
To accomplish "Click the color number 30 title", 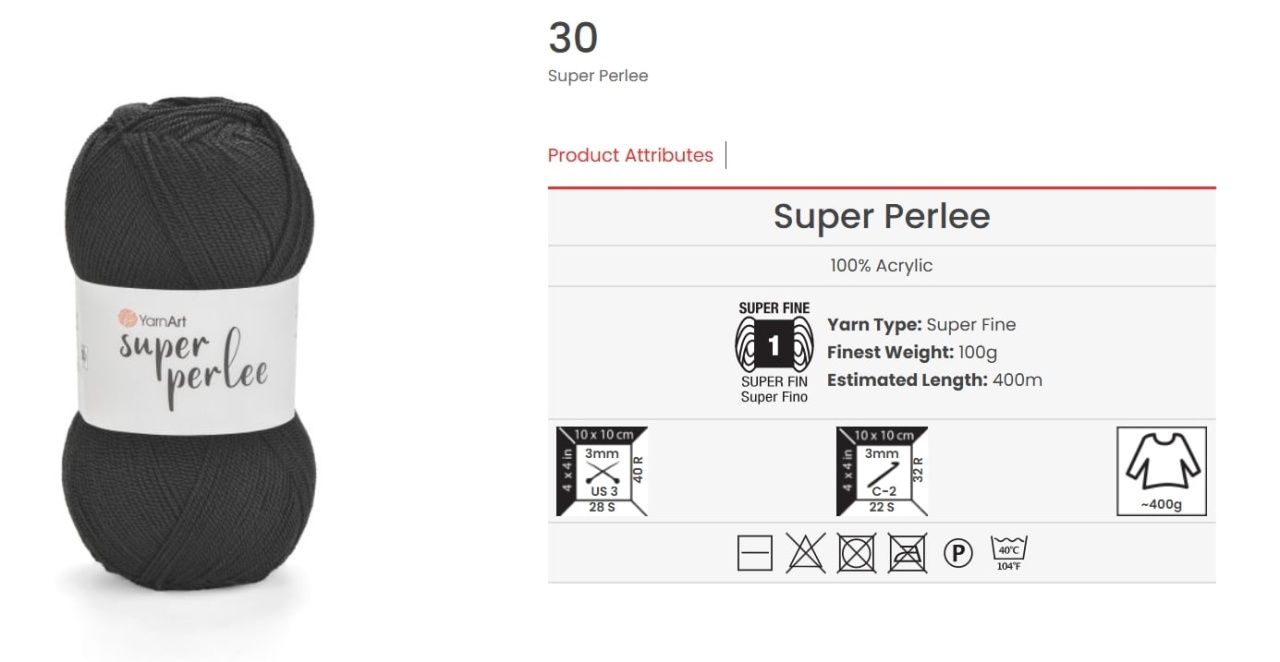I will (573, 38).
